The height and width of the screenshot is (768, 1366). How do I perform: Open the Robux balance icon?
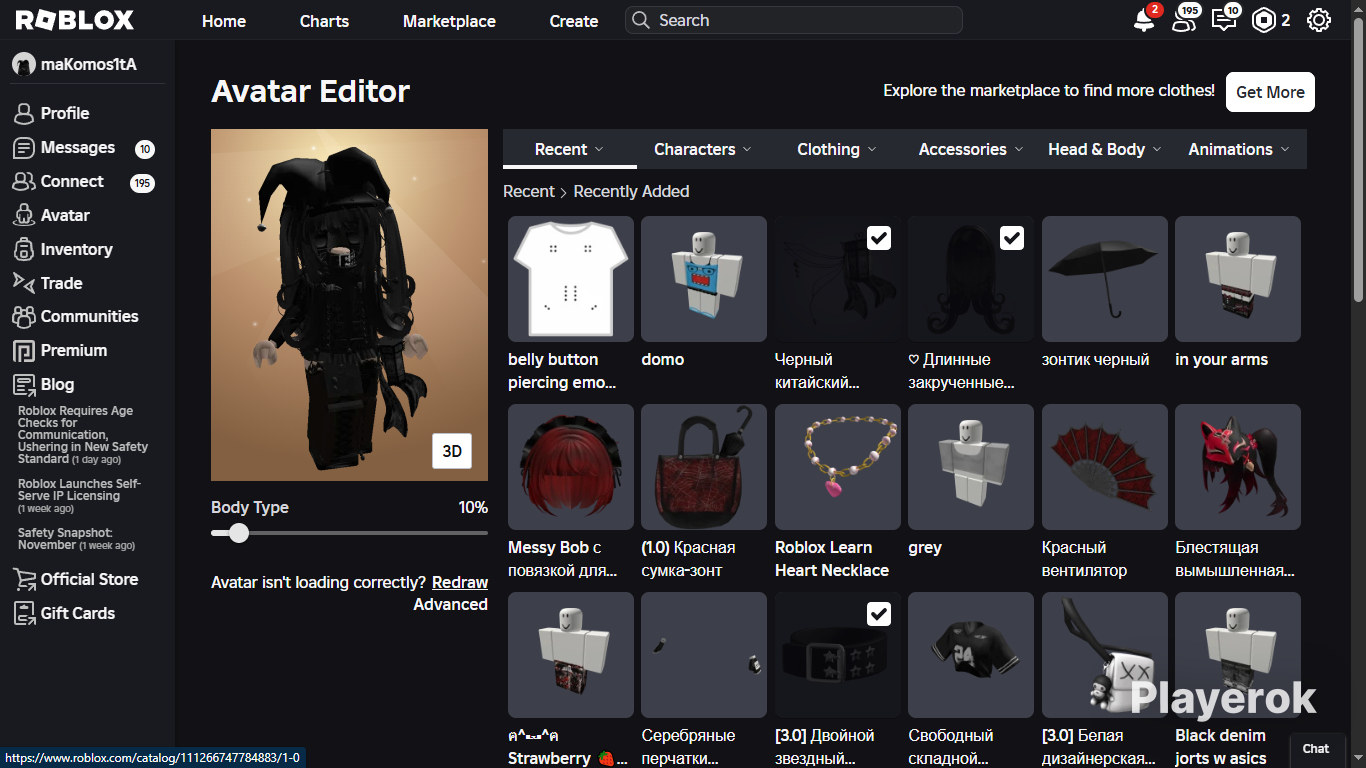[1265, 20]
